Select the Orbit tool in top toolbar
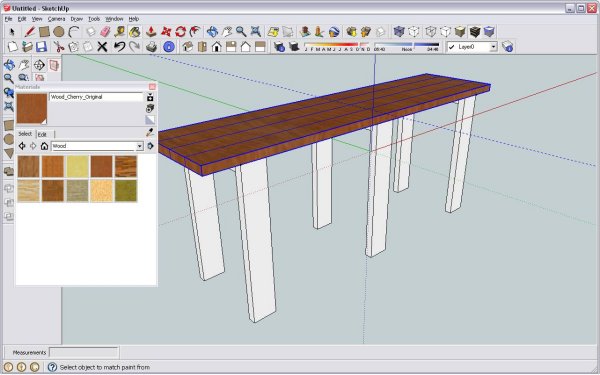The height and width of the screenshot is (375, 600). tap(212, 32)
